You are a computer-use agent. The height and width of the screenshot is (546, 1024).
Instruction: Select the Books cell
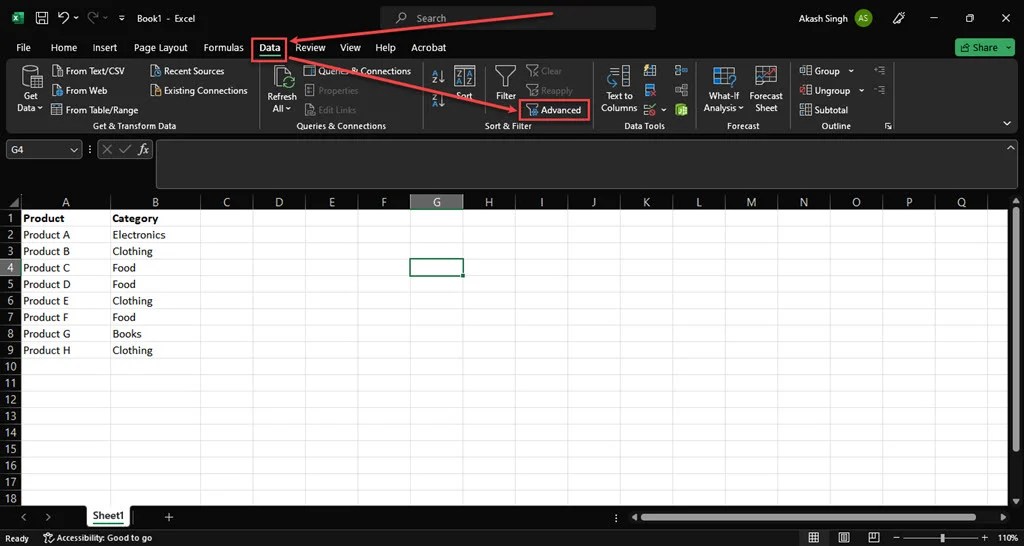(155, 334)
